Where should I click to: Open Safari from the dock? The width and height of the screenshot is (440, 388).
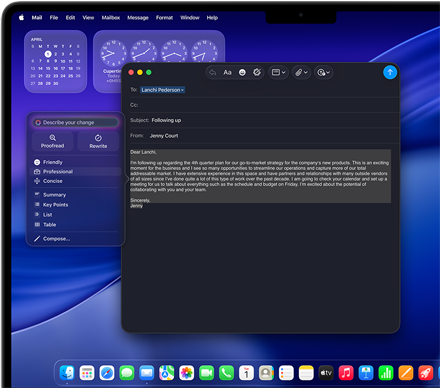pos(107,373)
